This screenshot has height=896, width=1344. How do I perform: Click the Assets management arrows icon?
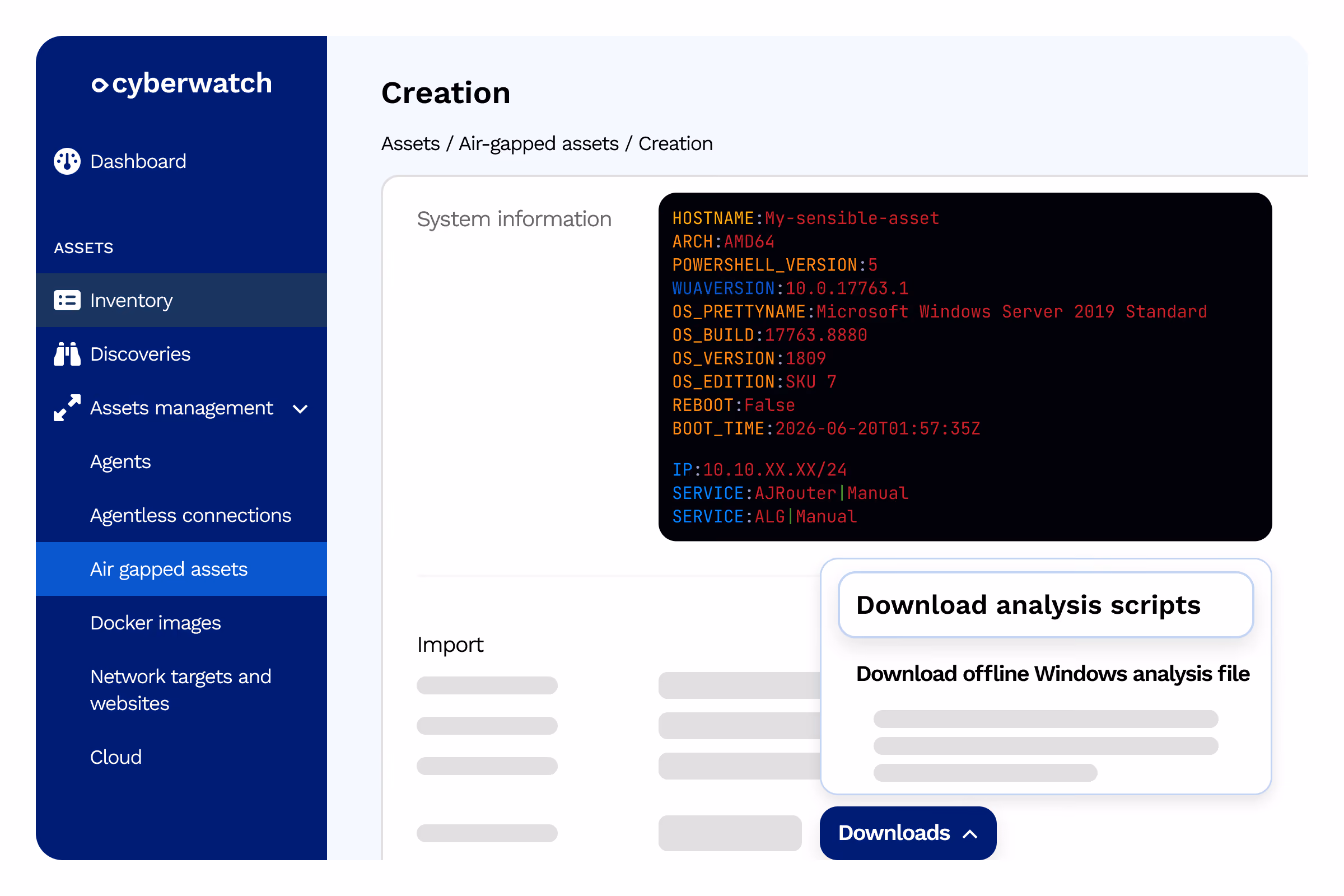(67, 408)
